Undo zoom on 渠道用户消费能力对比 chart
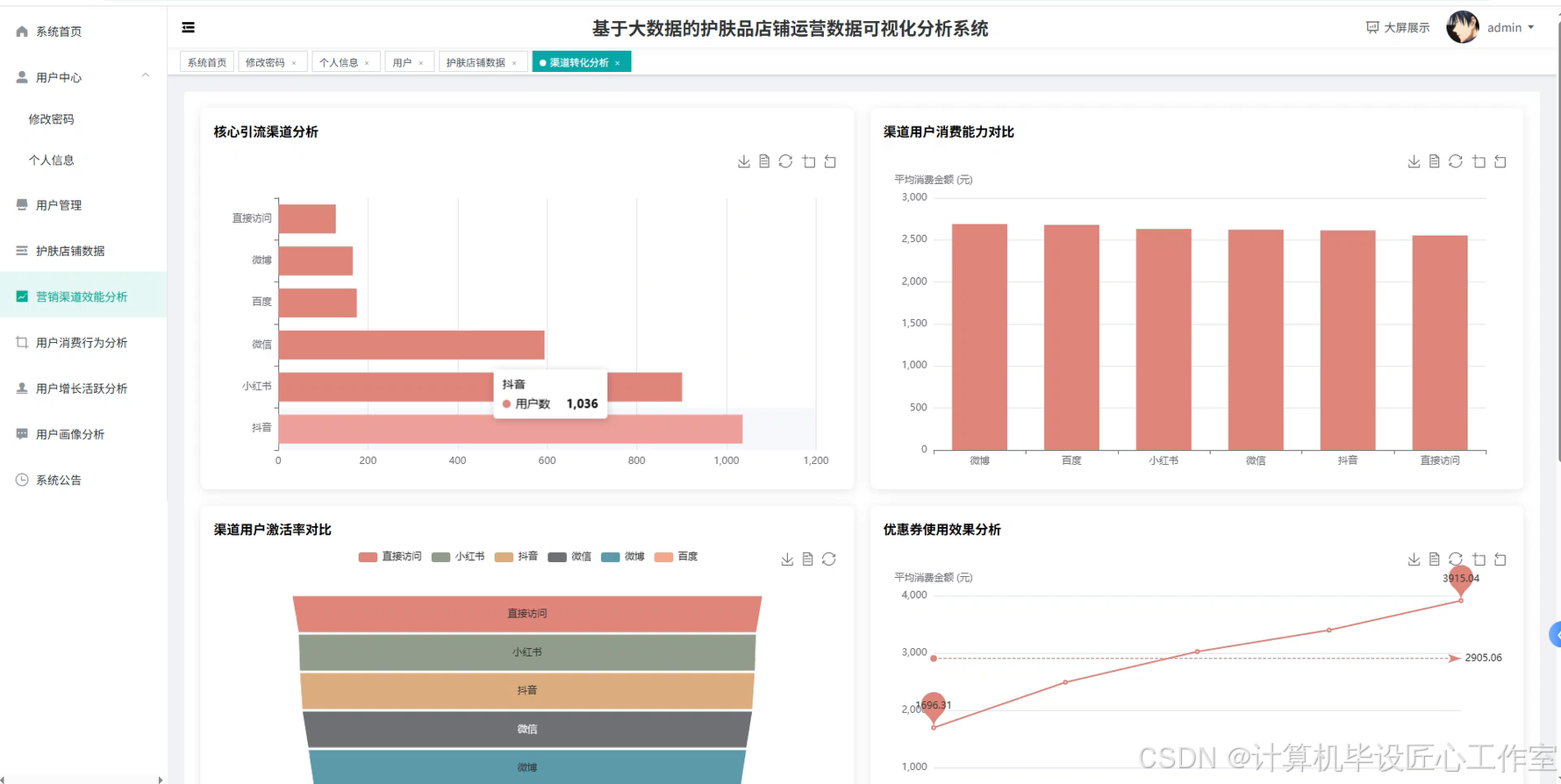 (1500, 161)
